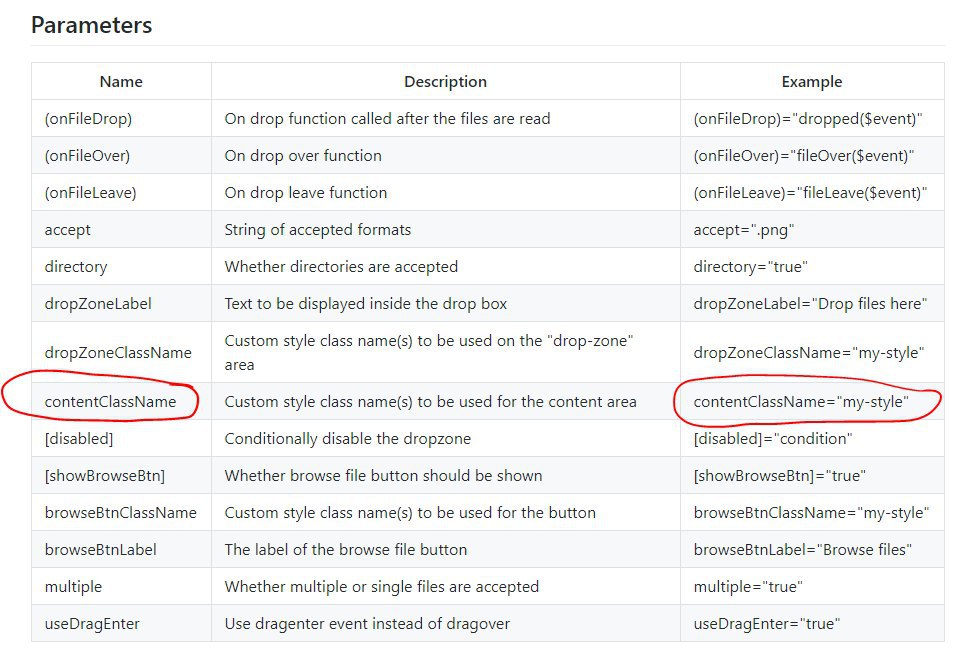Click the Parameters heading

point(92,25)
